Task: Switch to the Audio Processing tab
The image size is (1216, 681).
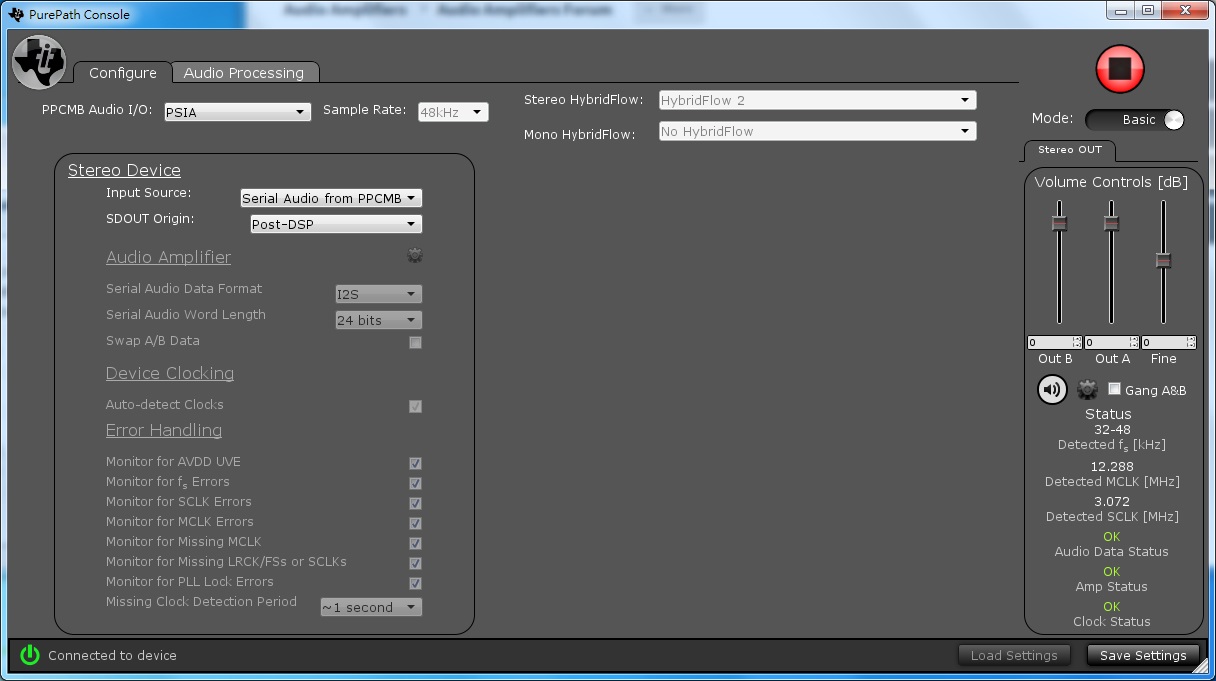Action: click(244, 73)
